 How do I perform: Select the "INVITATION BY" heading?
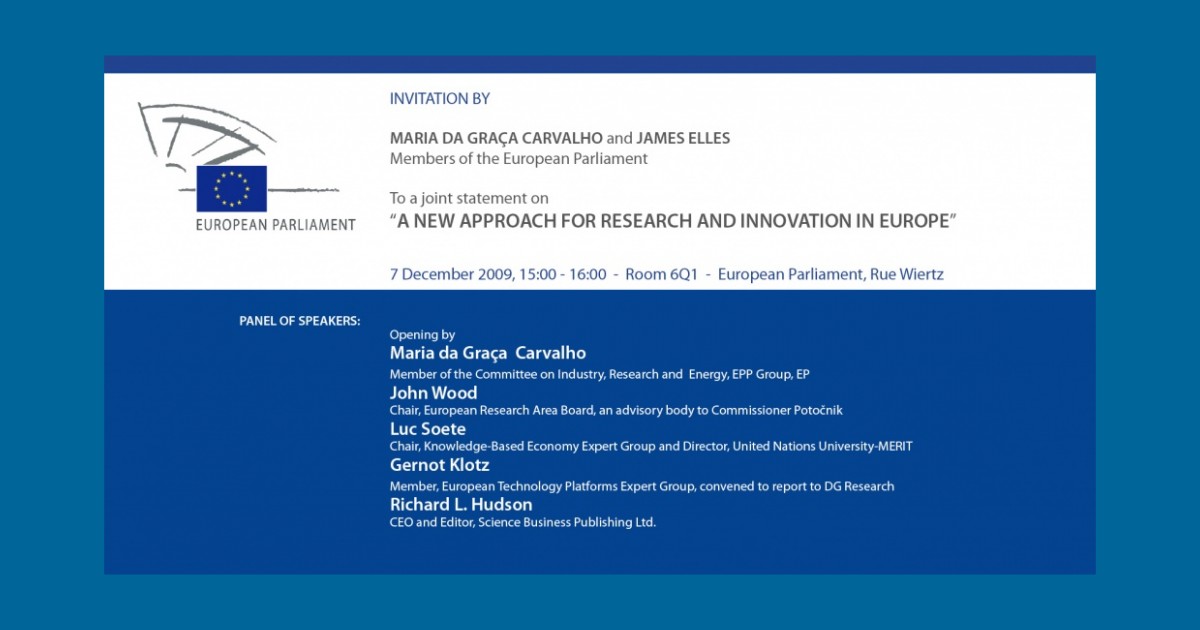440,99
